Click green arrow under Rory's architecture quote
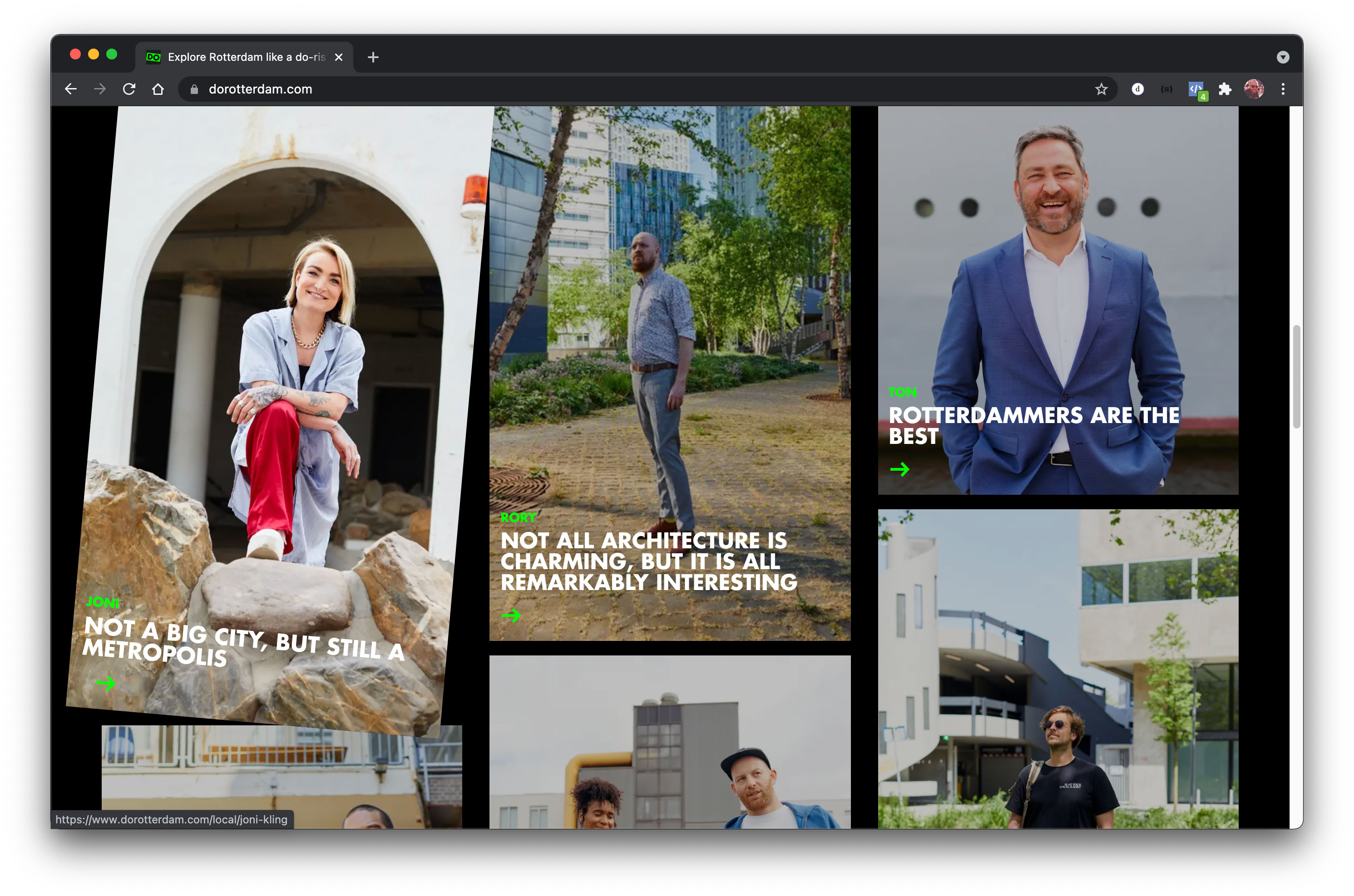The image size is (1354, 896). point(510,615)
